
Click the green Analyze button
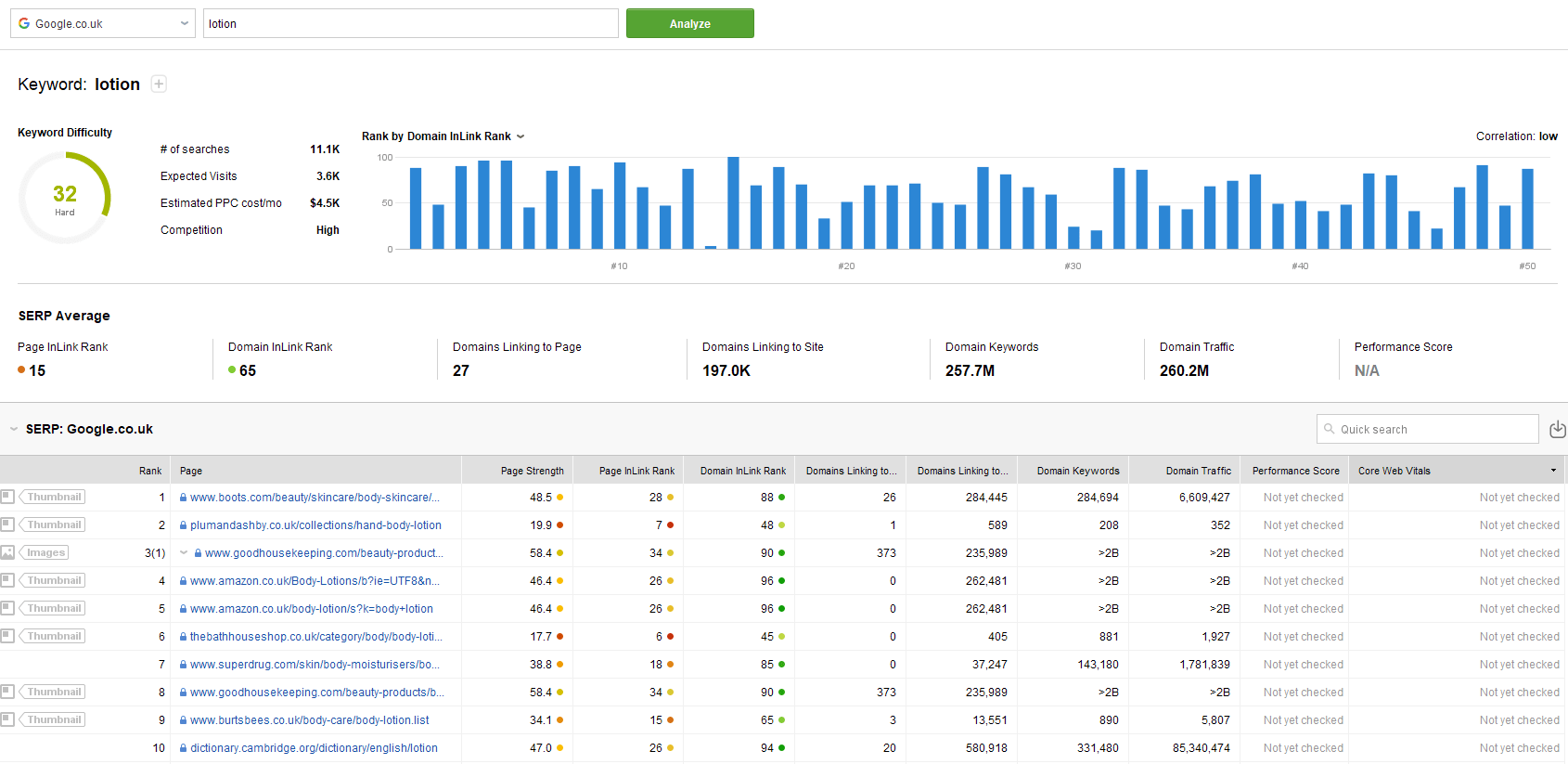click(690, 23)
